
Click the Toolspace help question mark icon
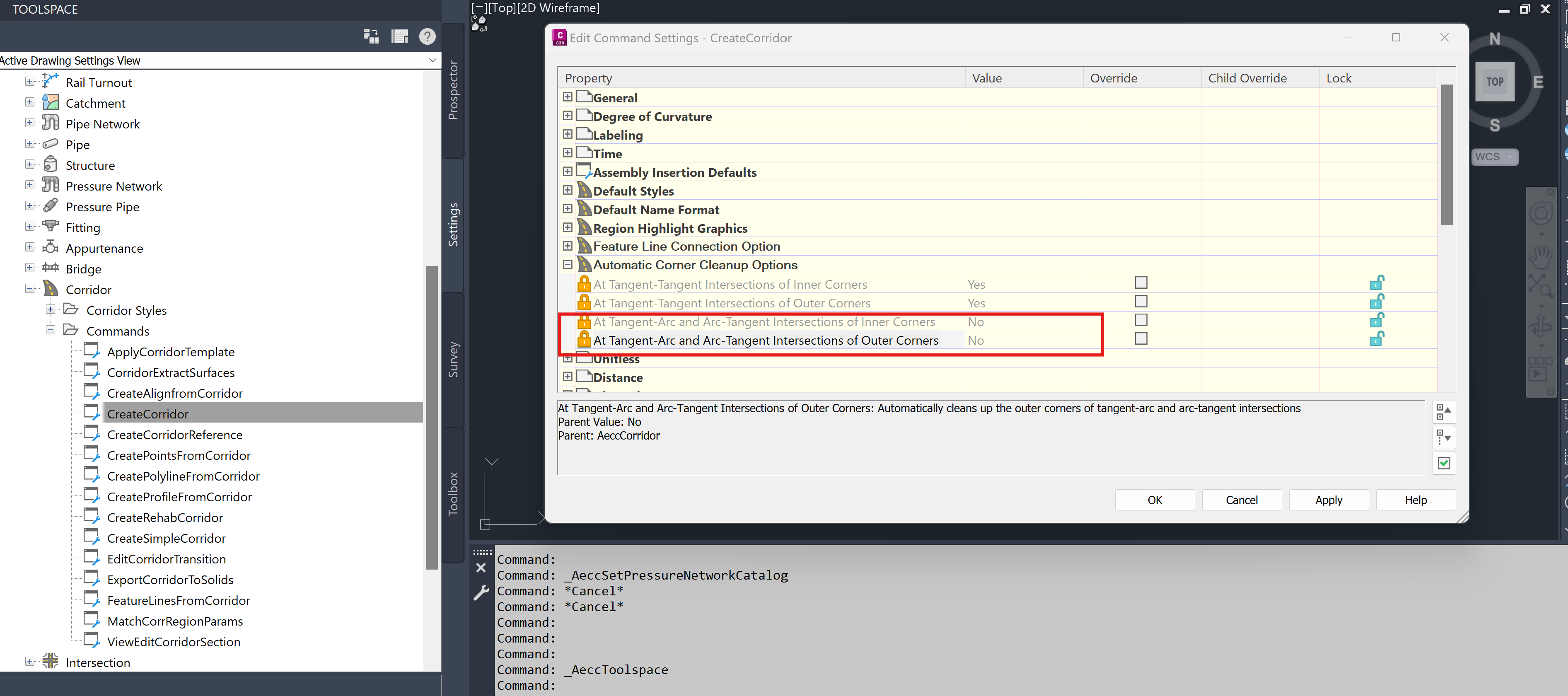coord(427,36)
